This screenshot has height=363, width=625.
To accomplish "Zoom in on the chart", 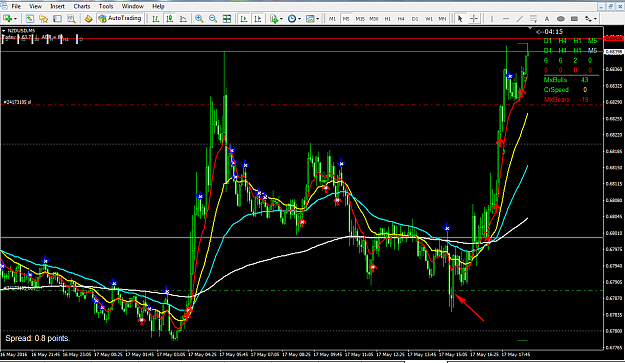I will (x=199, y=19).
